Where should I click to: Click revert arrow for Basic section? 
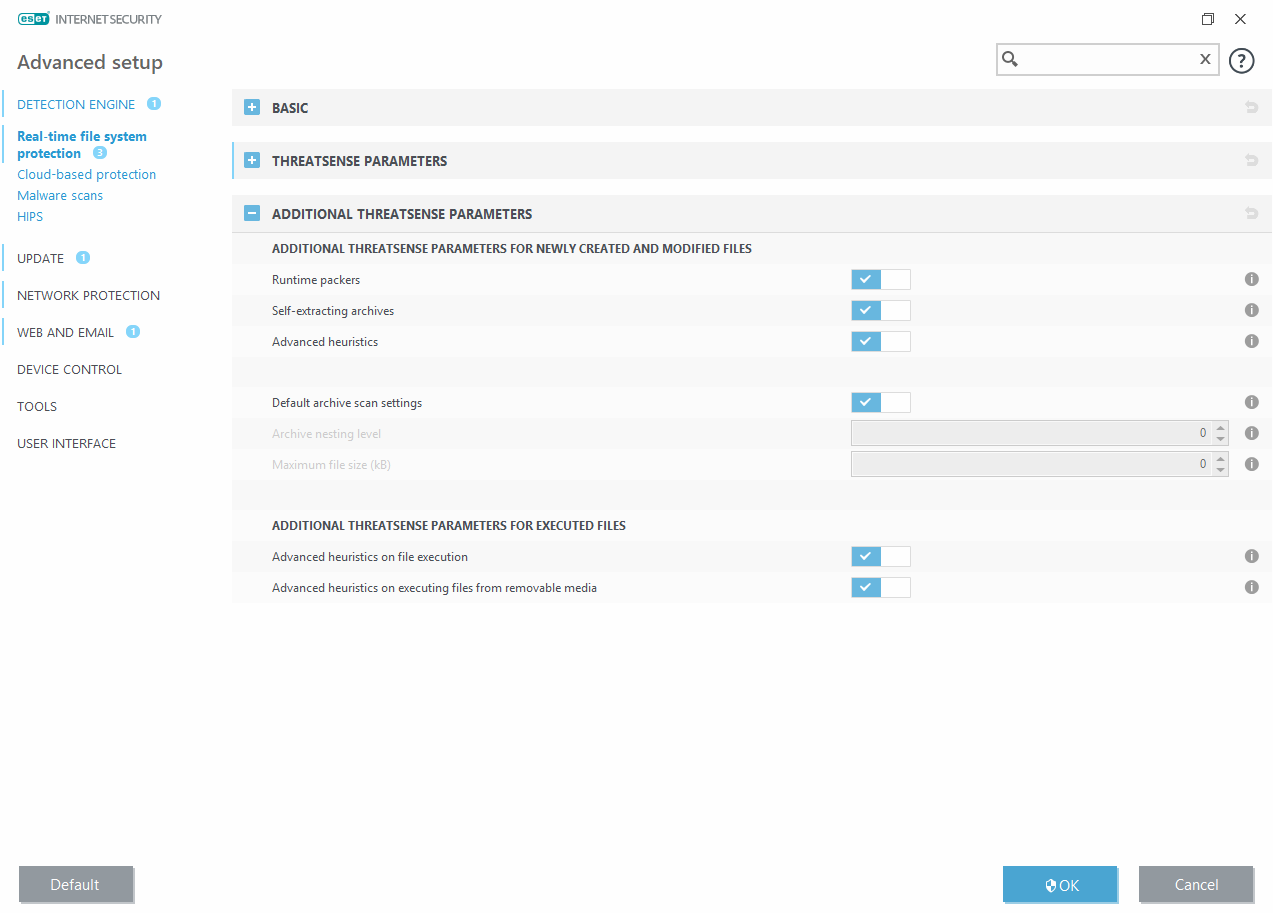[1251, 108]
